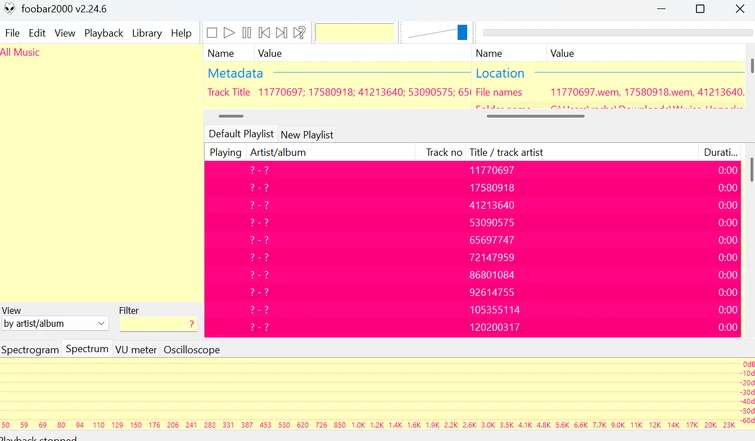Open the Oscilloscope visualization tab
Screen dimensions: 755x441
[x=192, y=350]
